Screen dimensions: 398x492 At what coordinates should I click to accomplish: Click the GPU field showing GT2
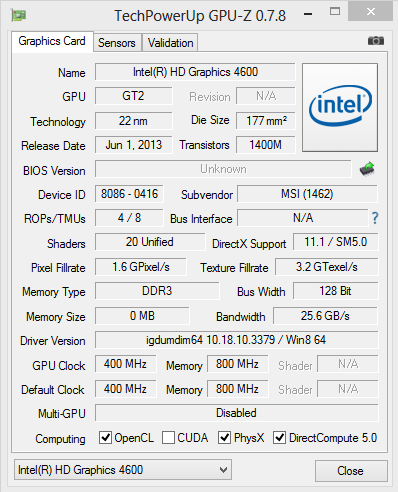click(x=134, y=96)
